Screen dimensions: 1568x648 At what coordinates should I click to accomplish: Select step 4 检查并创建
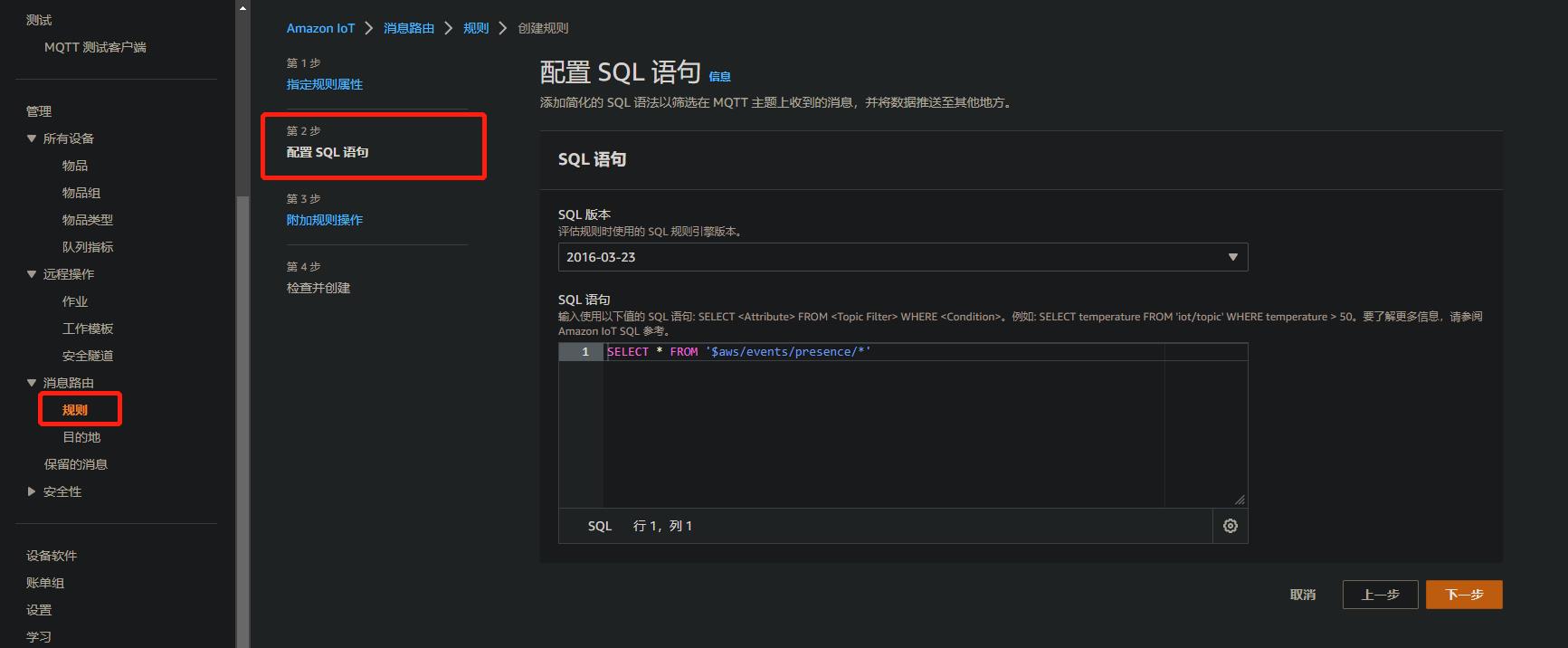(318, 288)
